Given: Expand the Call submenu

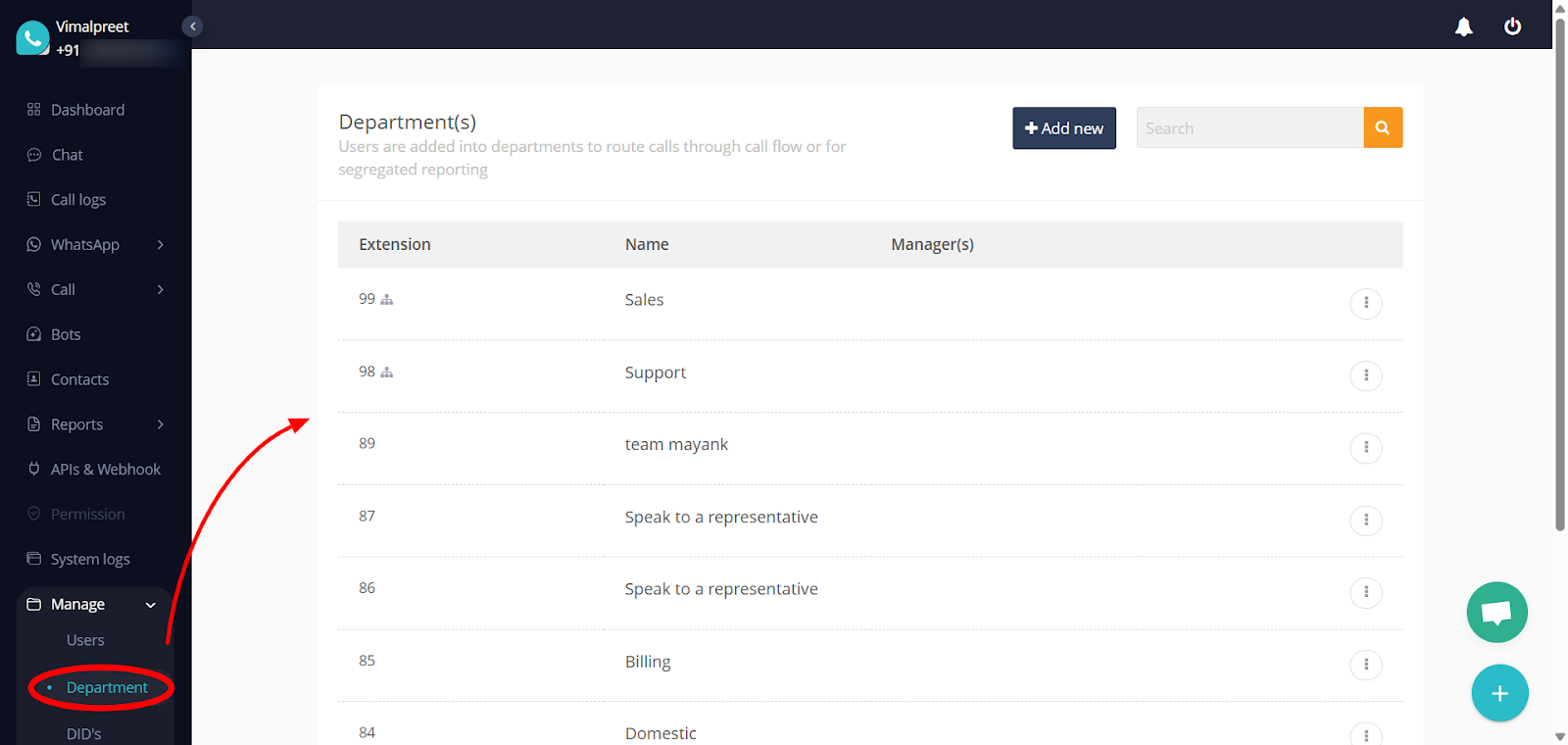Looking at the screenshot, I should coord(161,289).
